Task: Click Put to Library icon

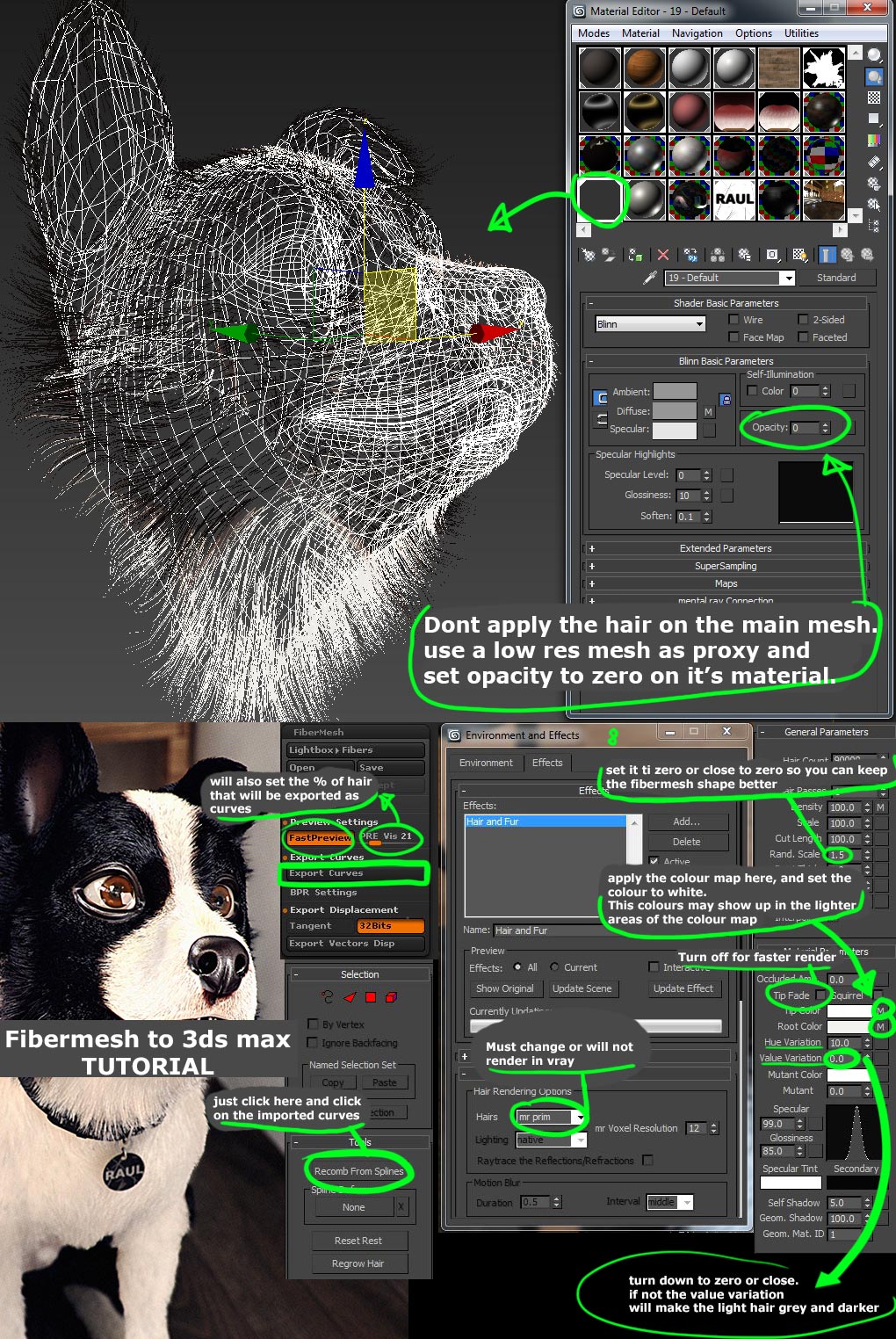Action: pyautogui.click(x=745, y=255)
